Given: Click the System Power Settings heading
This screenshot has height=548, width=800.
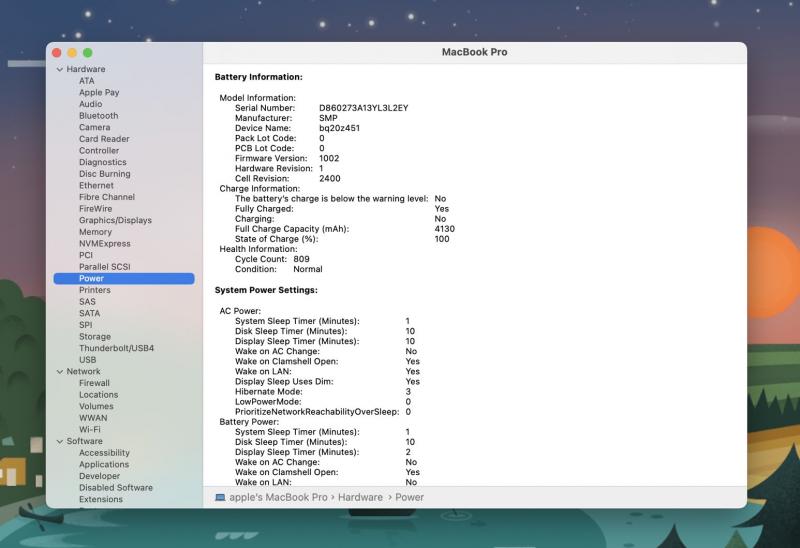Looking at the screenshot, I should [x=266, y=290].
